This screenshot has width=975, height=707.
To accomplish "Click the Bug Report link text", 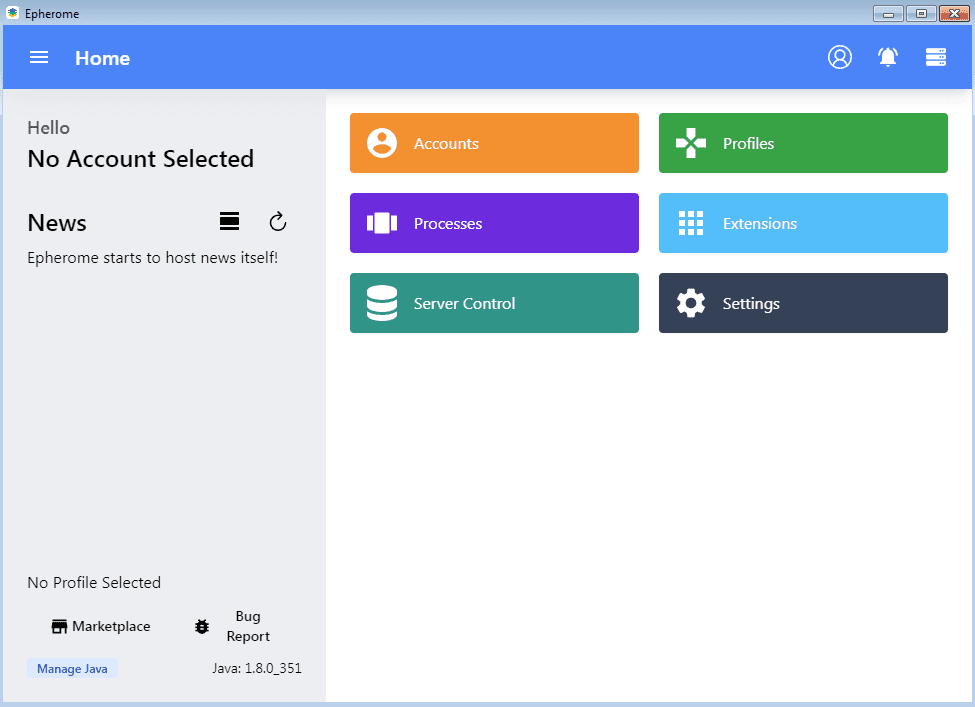I will [x=247, y=626].
